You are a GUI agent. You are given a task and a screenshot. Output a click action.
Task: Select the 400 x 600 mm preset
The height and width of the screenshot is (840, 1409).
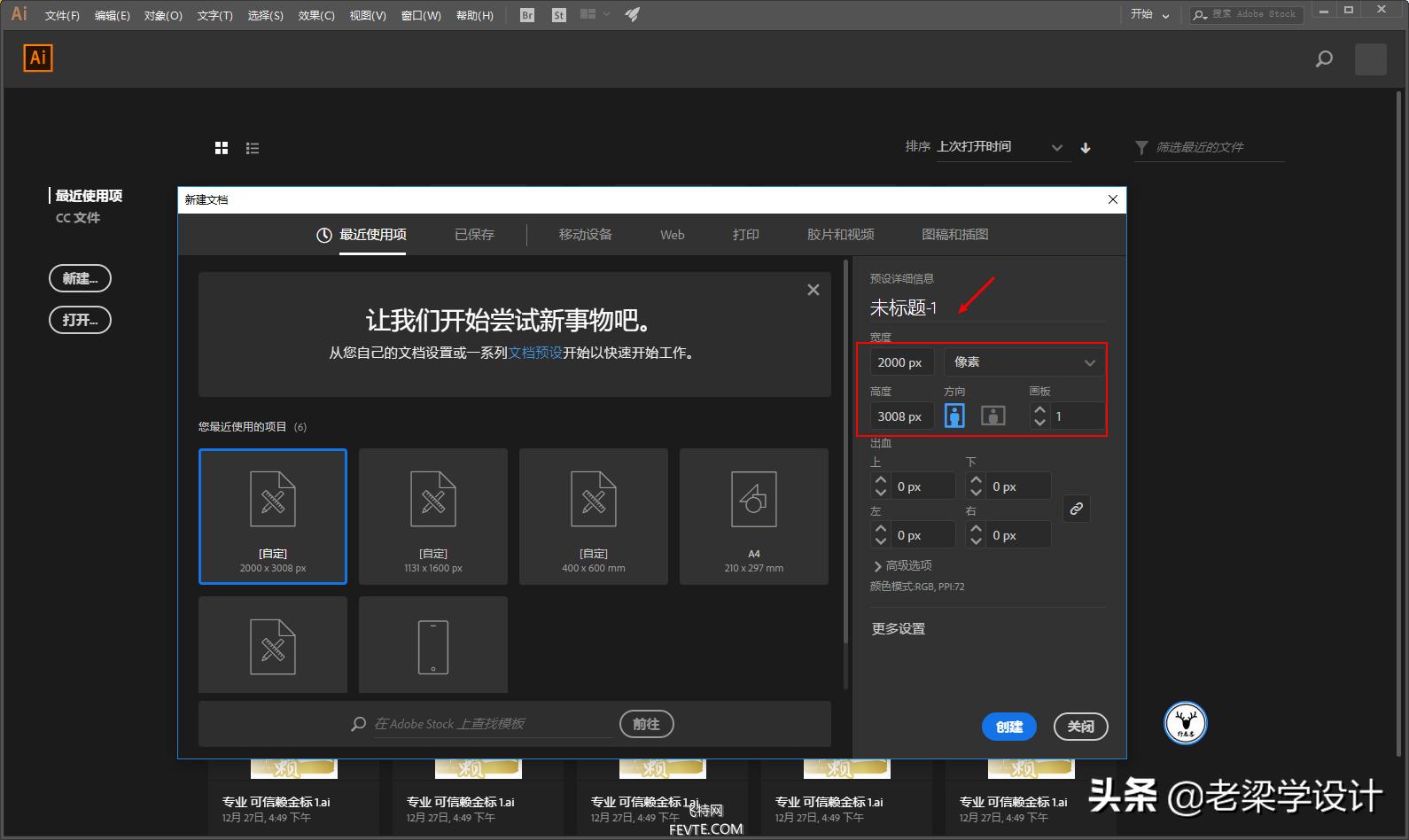594,517
